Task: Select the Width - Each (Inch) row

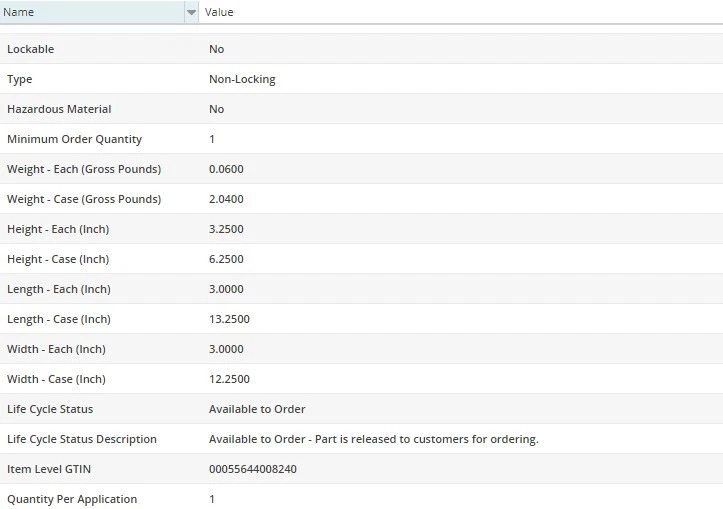Action: coord(56,349)
